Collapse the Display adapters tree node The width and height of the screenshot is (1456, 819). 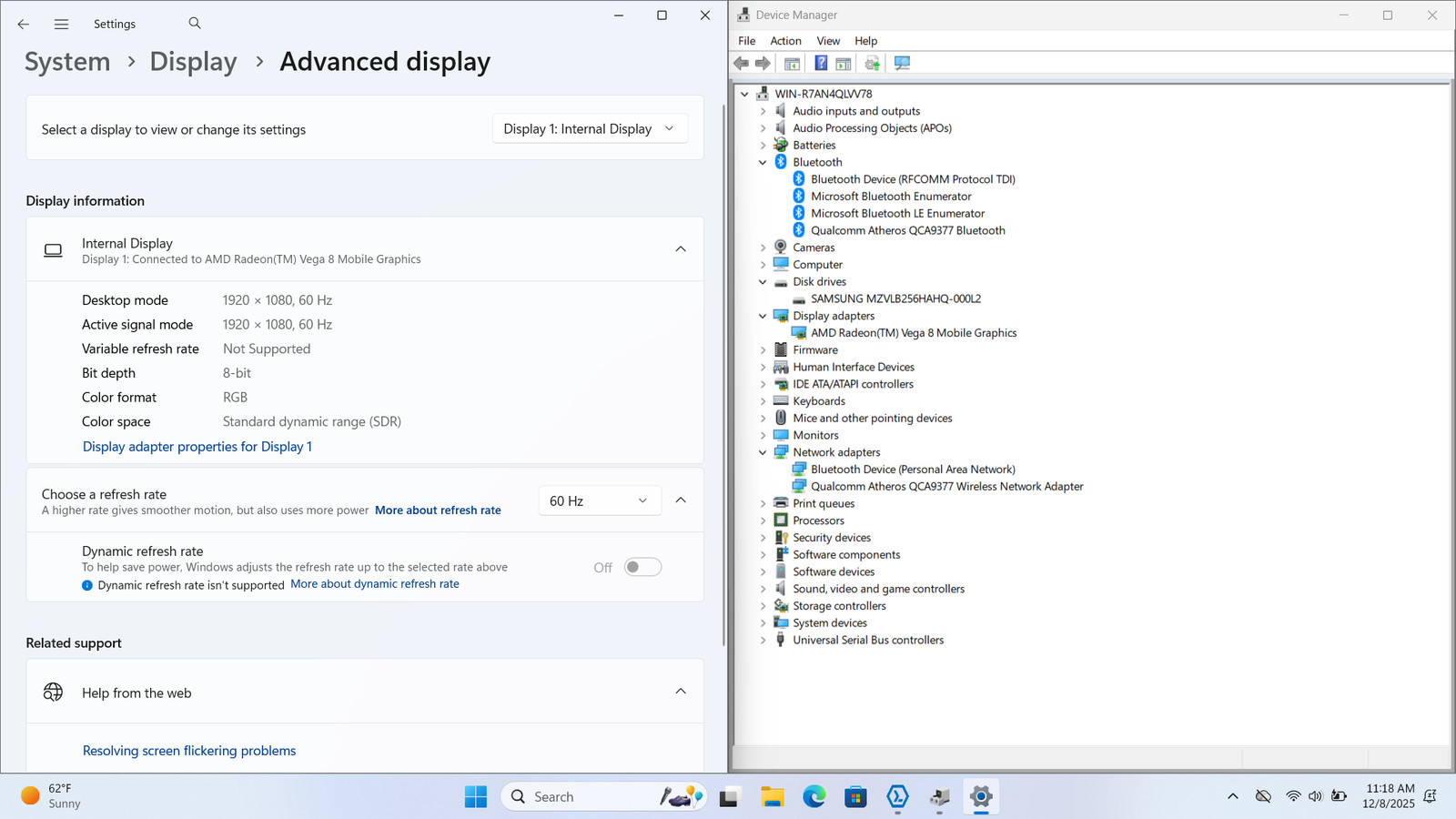[763, 316]
